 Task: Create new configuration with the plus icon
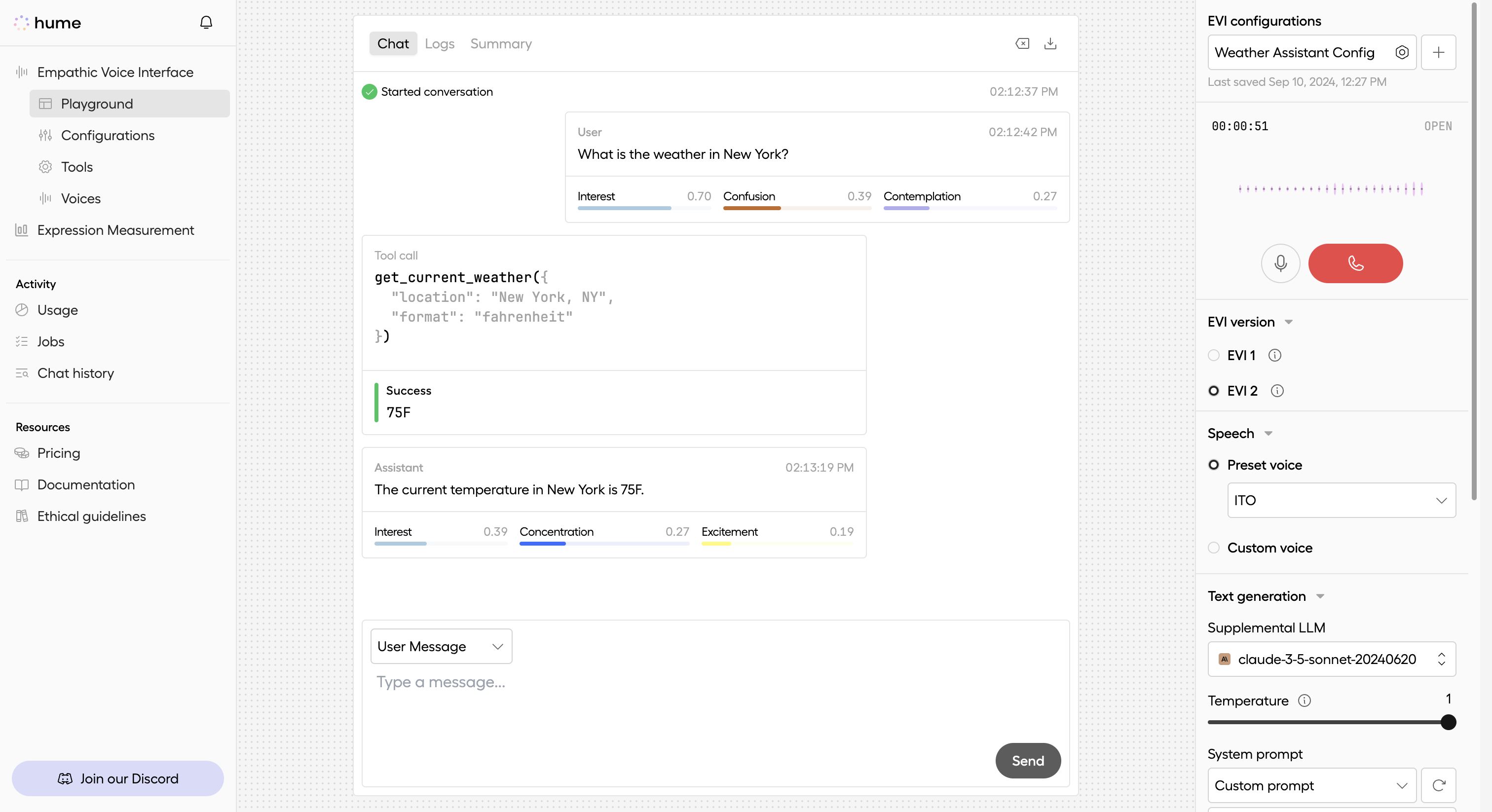(x=1440, y=52)
